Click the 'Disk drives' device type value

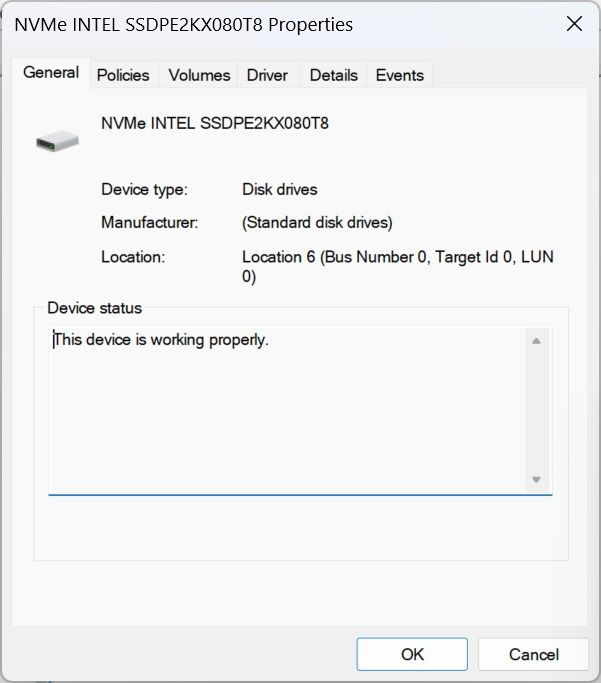point(280,189)
